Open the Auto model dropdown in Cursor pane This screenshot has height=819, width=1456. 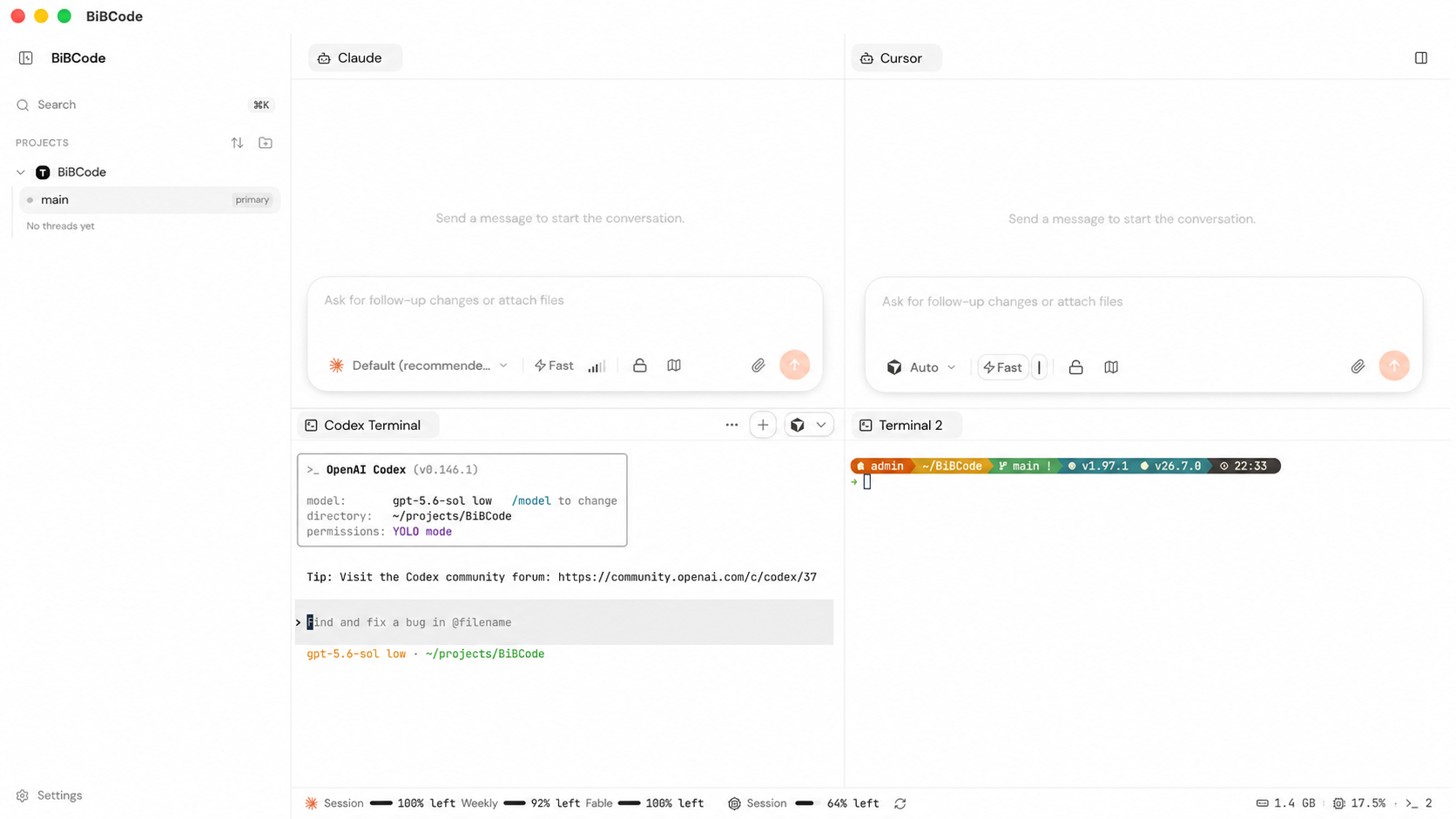(x=921, y=367)
